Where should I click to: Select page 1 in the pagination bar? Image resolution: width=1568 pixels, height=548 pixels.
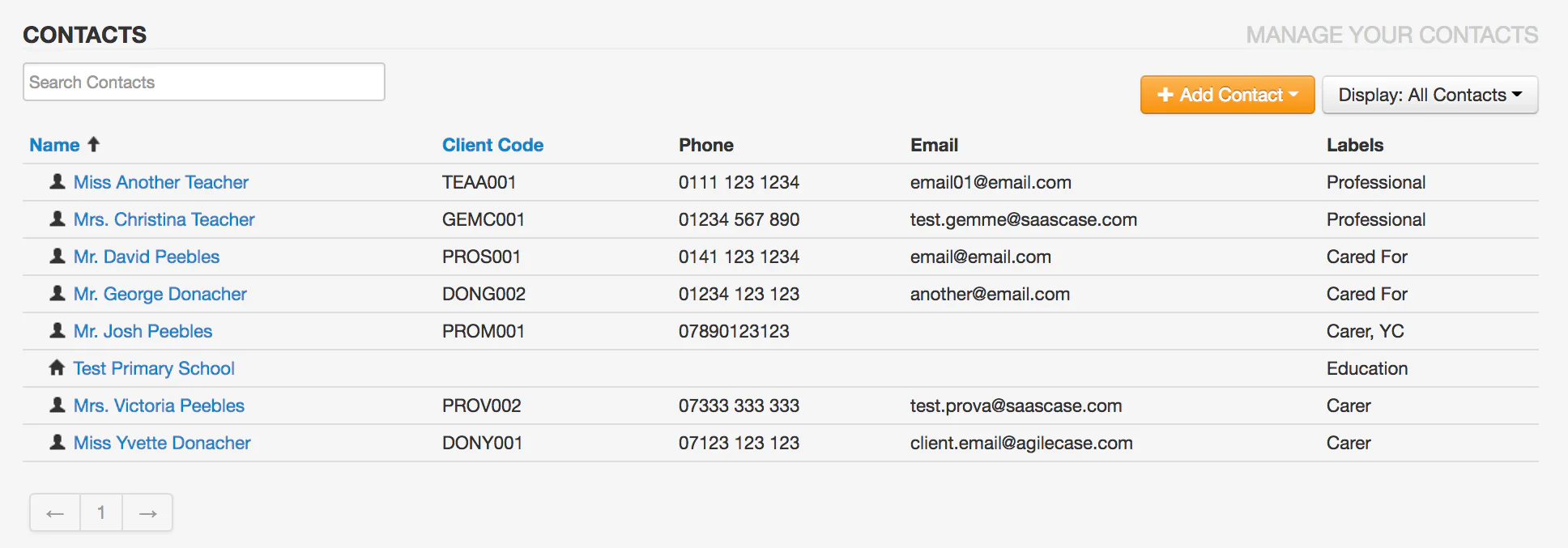100,512
